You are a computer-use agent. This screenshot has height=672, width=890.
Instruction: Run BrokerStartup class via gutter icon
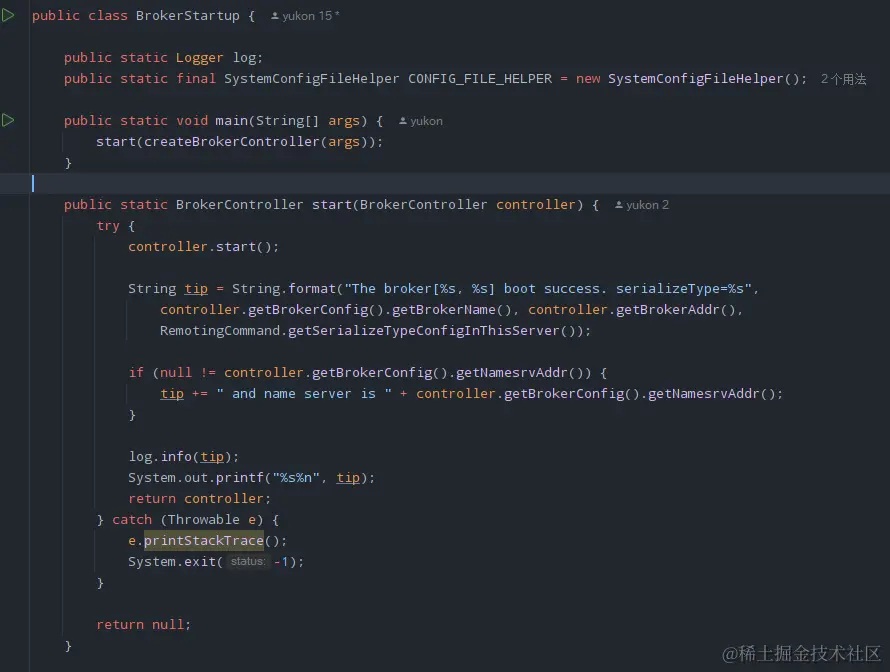point(8,16)
